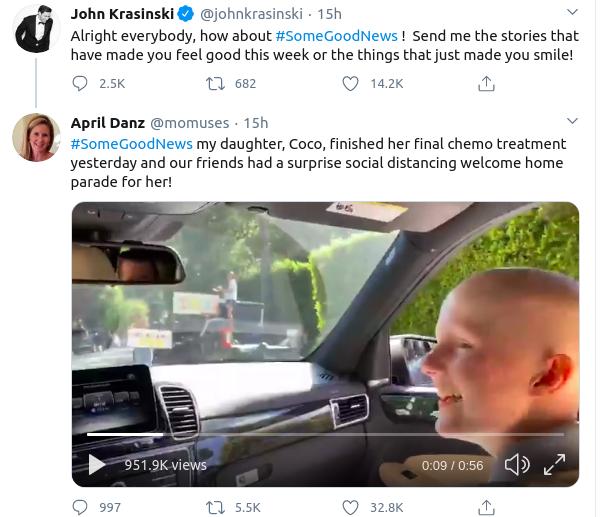This screenshot has height=517, width=600.
Task: Open John Krasinski's profile name
Action: (x=122, y=14)
